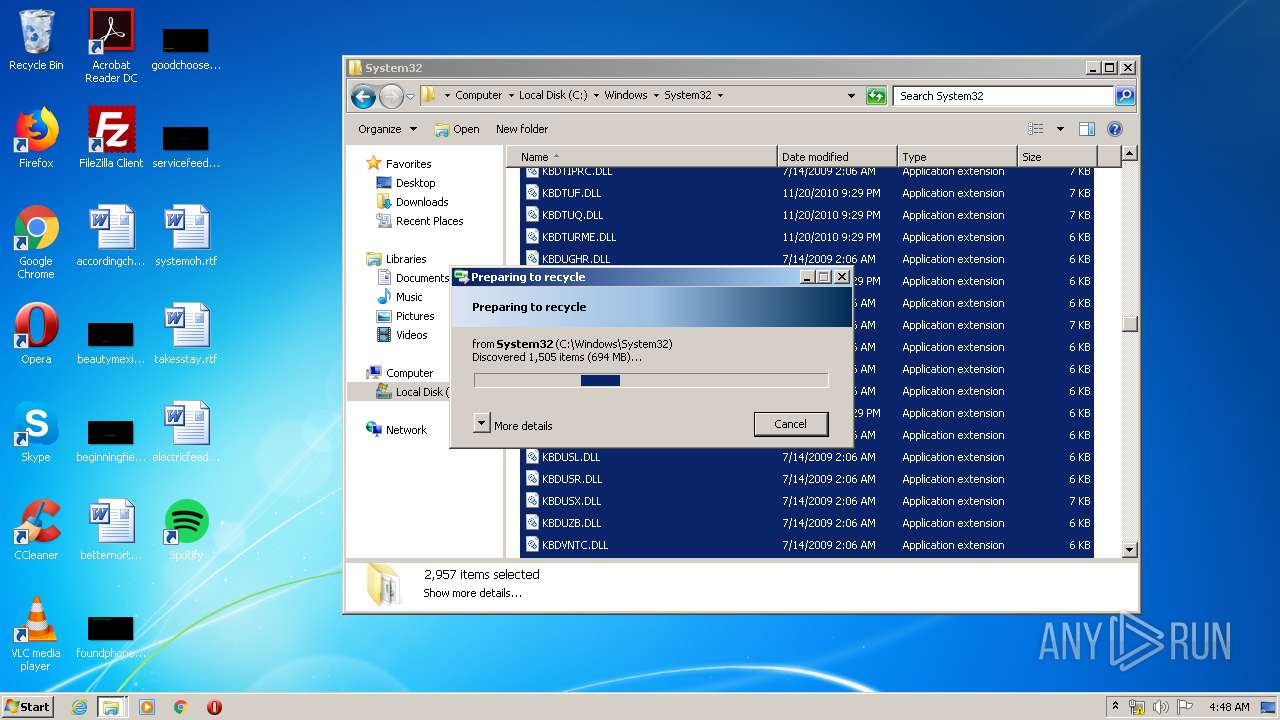Click the Search System32 field
Screen dimensions: 1280x720
pos(1003,96)
